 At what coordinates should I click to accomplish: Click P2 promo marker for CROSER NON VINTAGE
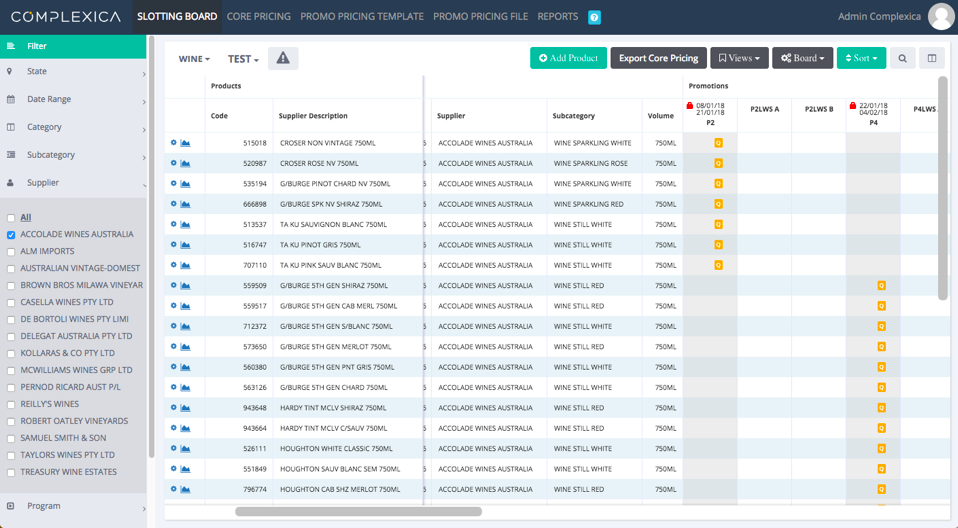[718, 143]
